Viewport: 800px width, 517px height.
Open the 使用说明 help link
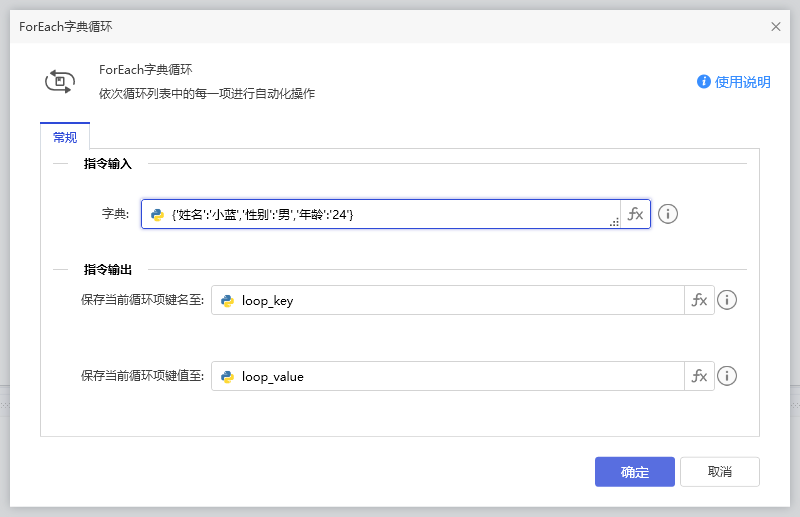coord(742,82)
